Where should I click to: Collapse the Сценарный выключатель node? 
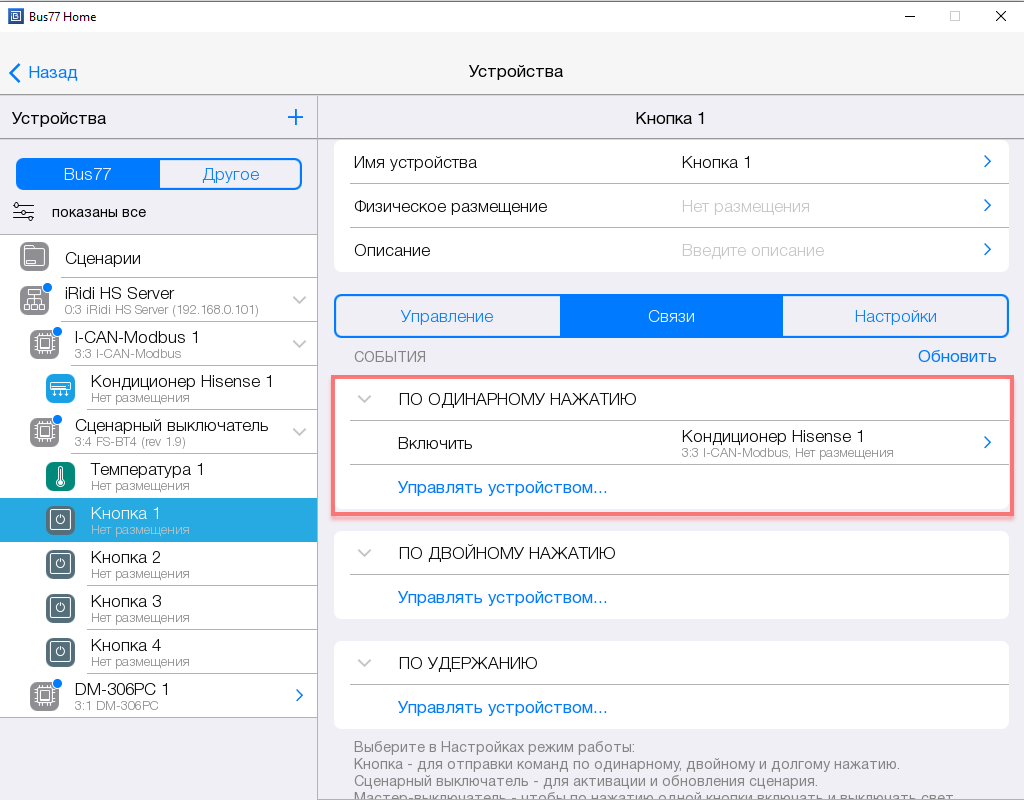(299, 432)
